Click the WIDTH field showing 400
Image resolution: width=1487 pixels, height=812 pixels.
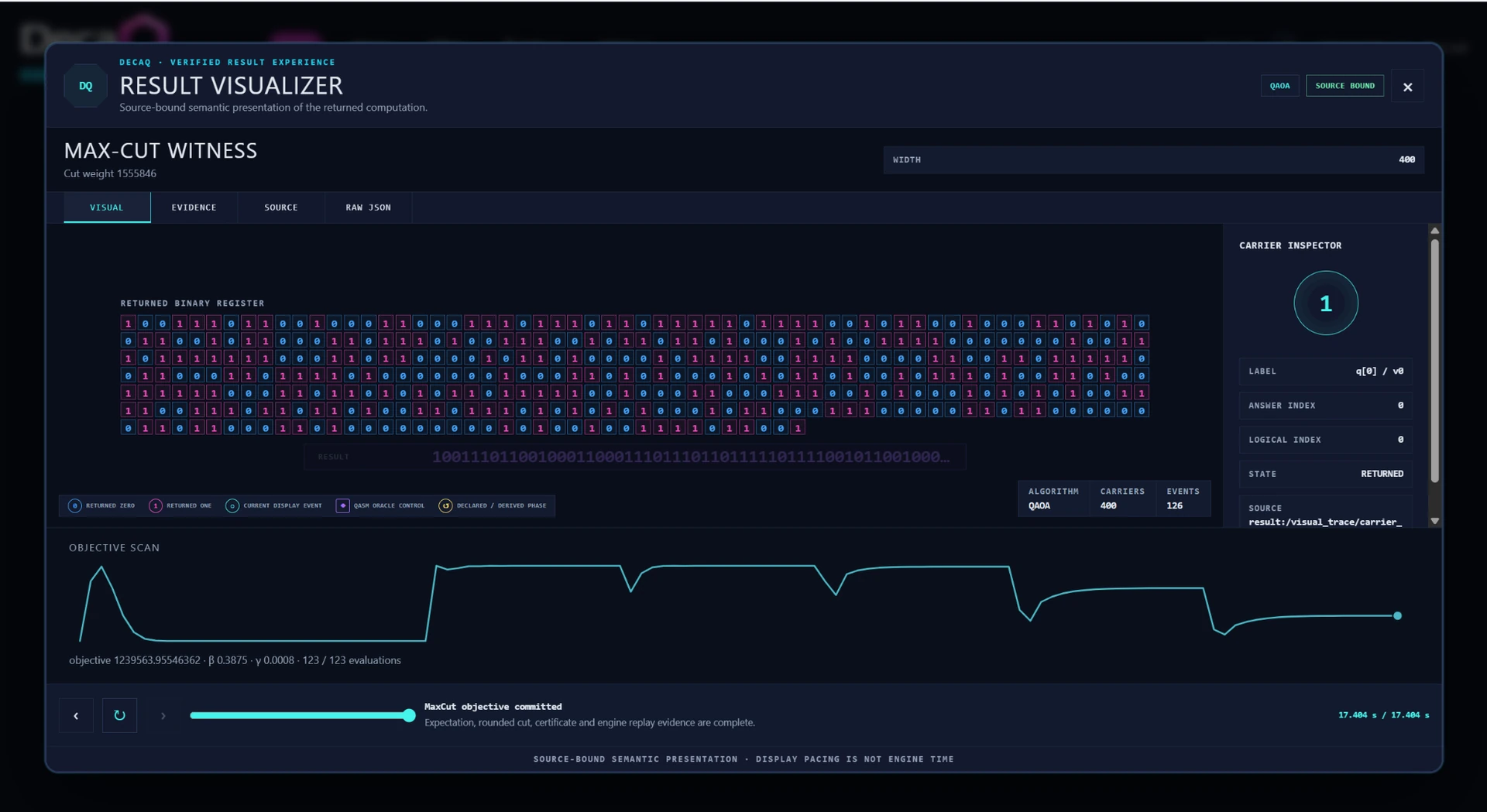point(1153,159)
